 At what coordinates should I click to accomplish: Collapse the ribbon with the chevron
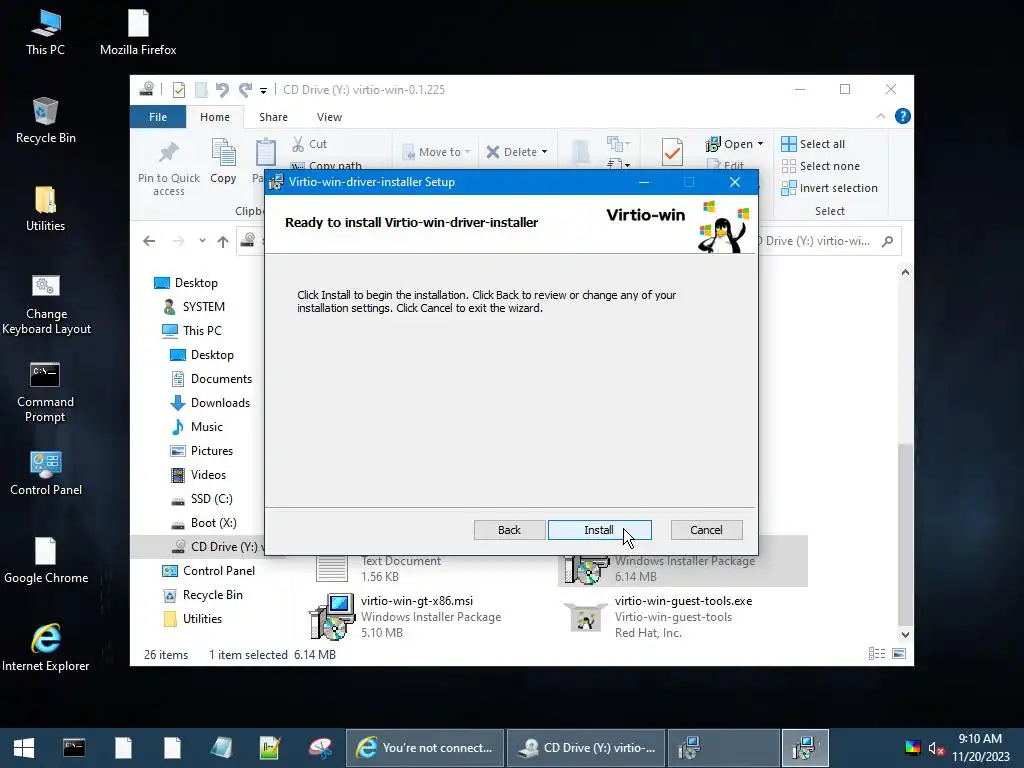[x=881, y=116]
